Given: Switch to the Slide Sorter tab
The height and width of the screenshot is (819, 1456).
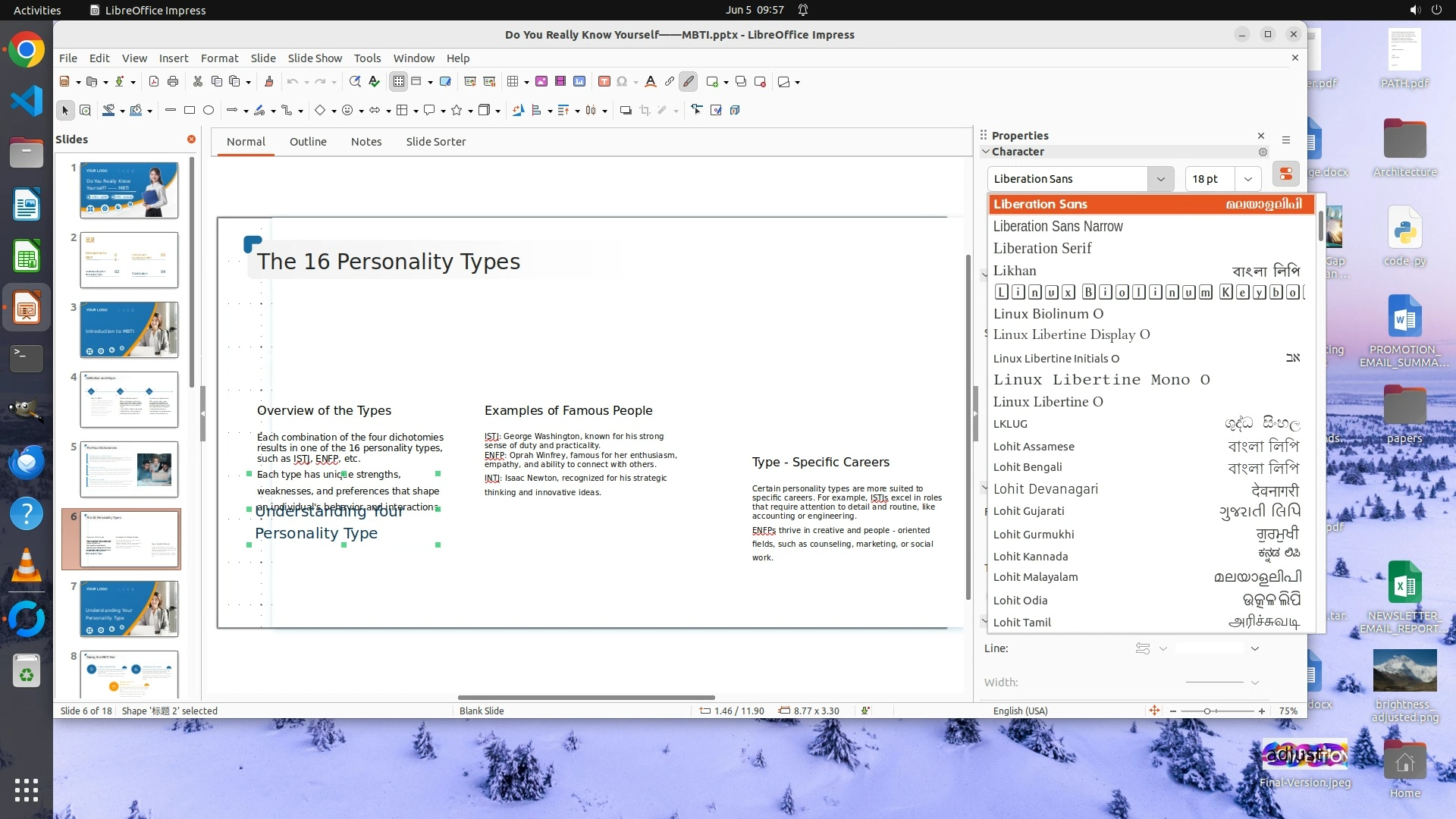Looking at the screenshot, I should (x=435, y=142).
